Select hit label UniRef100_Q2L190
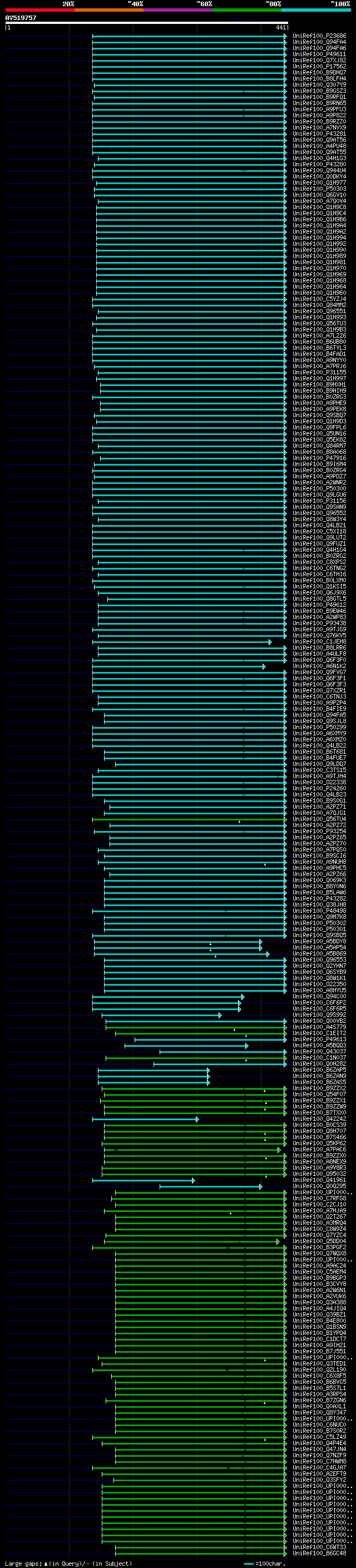Screen dimensions: 356x1568 (x=319, y=1369)
